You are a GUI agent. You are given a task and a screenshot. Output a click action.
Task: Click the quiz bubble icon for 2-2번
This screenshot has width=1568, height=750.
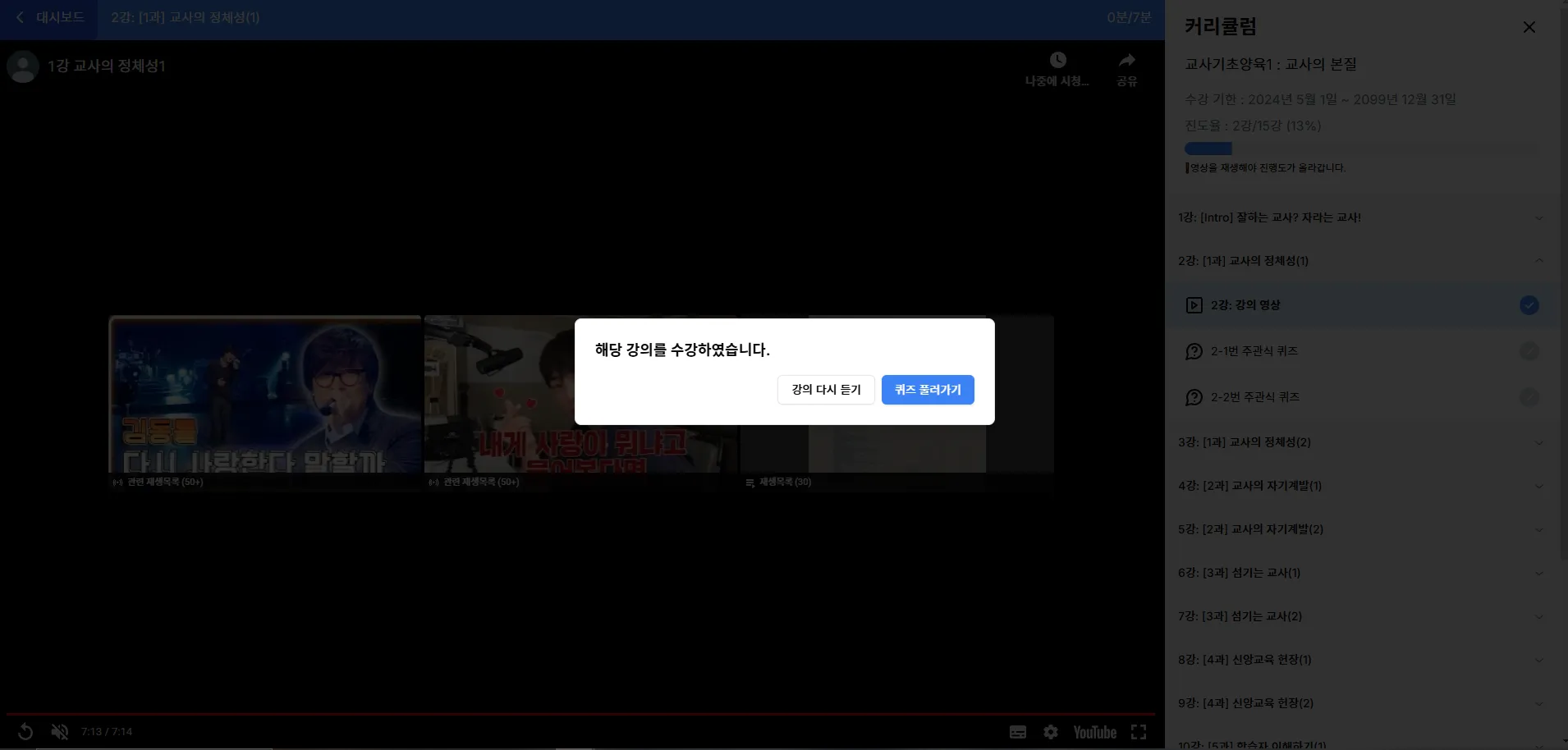[1194, 397]
